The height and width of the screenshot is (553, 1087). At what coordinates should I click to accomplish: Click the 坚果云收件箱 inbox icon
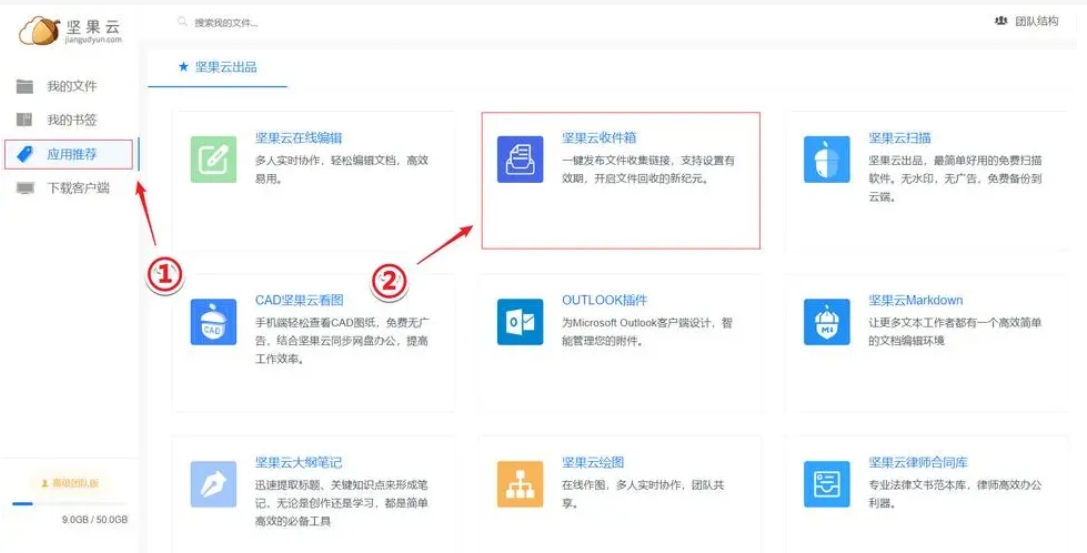tap(520, 159)
